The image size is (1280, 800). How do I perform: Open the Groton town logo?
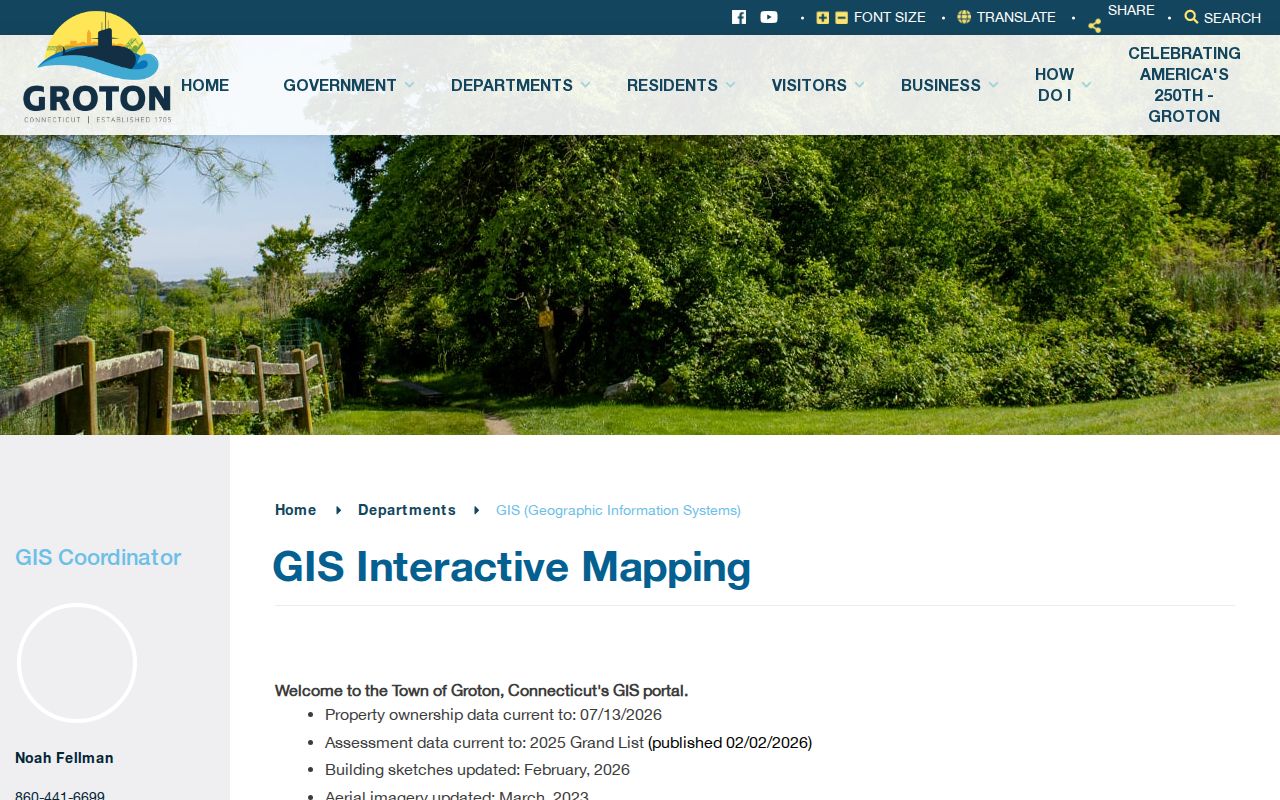[97, 68]
